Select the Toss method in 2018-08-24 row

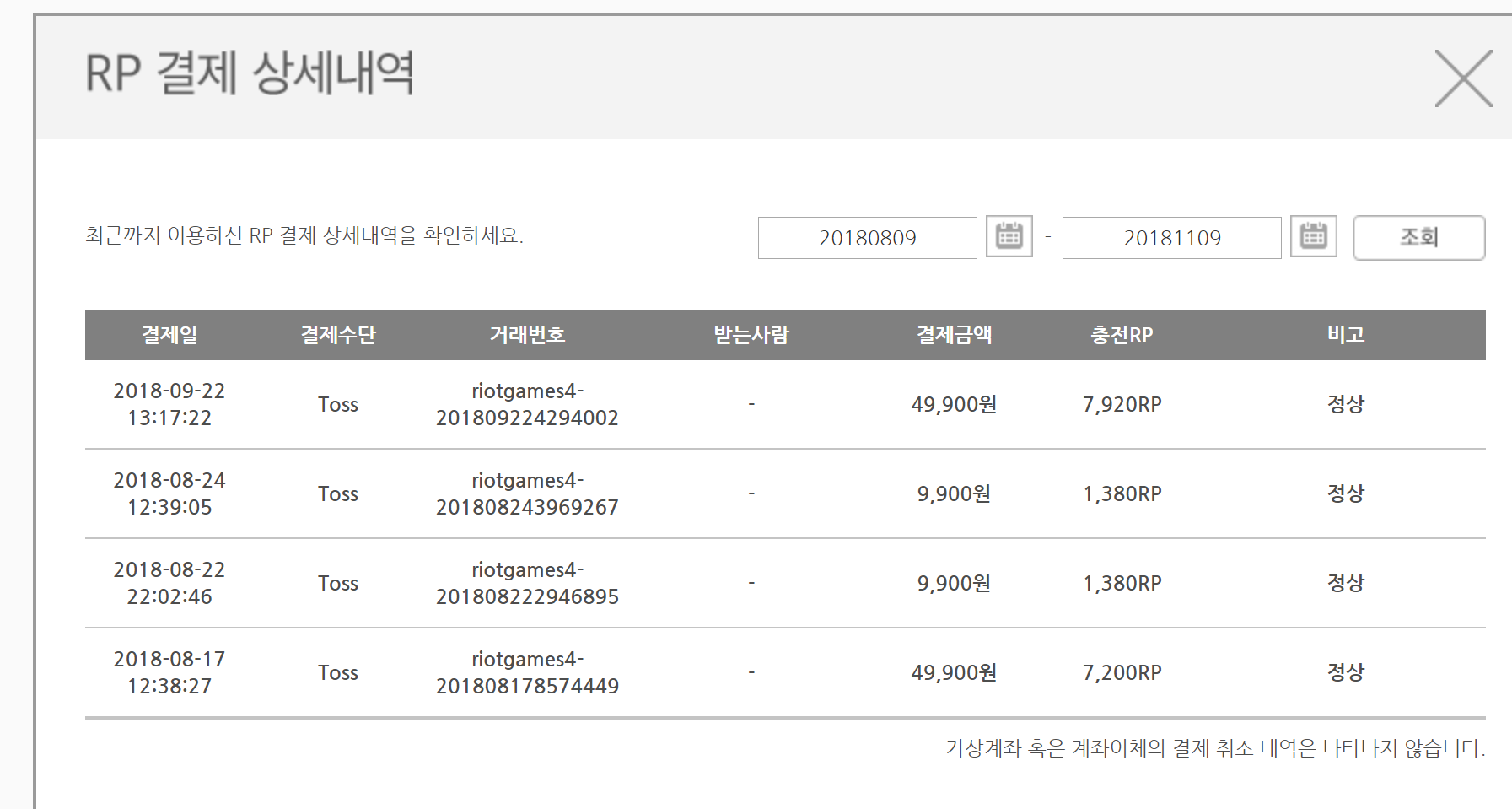point(338,494)
